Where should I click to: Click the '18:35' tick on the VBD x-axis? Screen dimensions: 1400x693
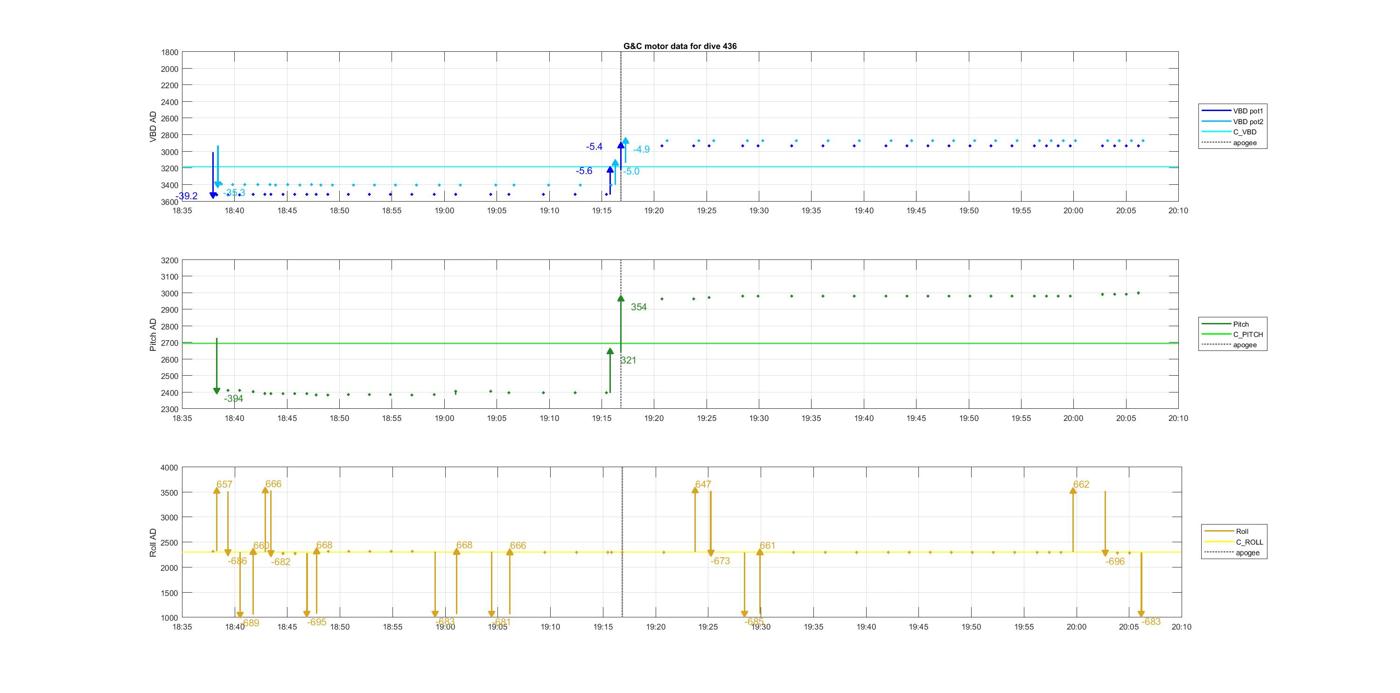[182, 211]
